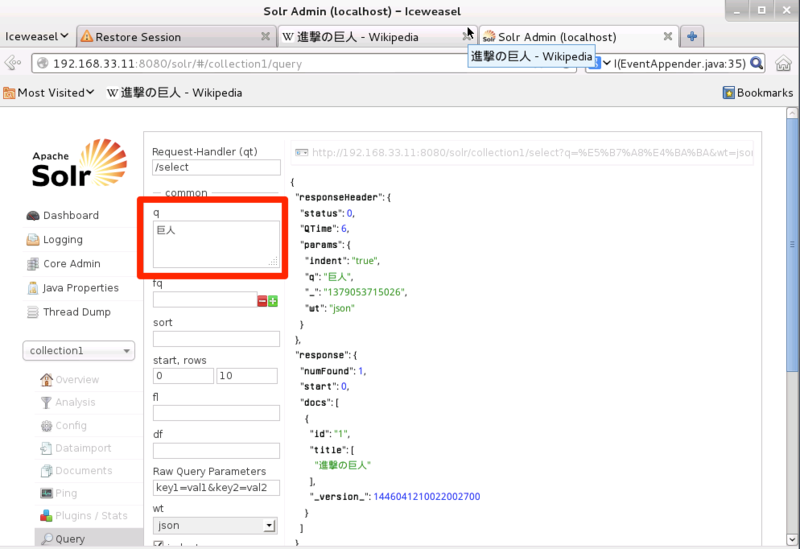Open collection1 Overview

(77, 380)
